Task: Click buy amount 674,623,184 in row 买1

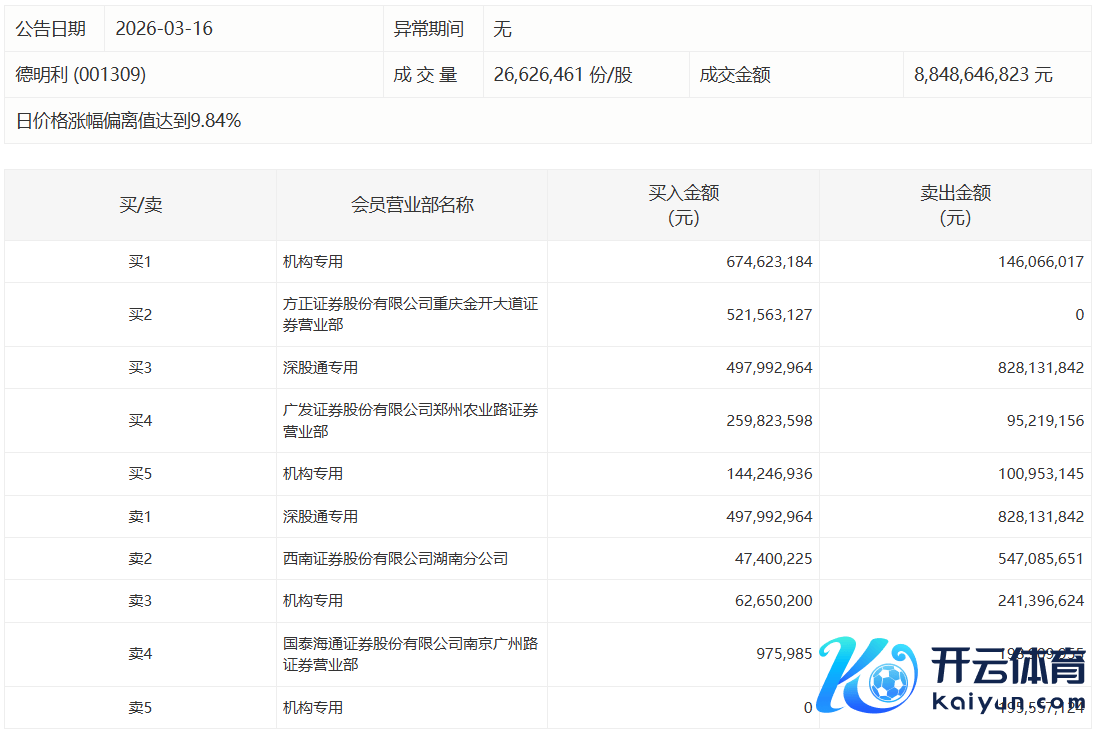Action: coord(769,261)
